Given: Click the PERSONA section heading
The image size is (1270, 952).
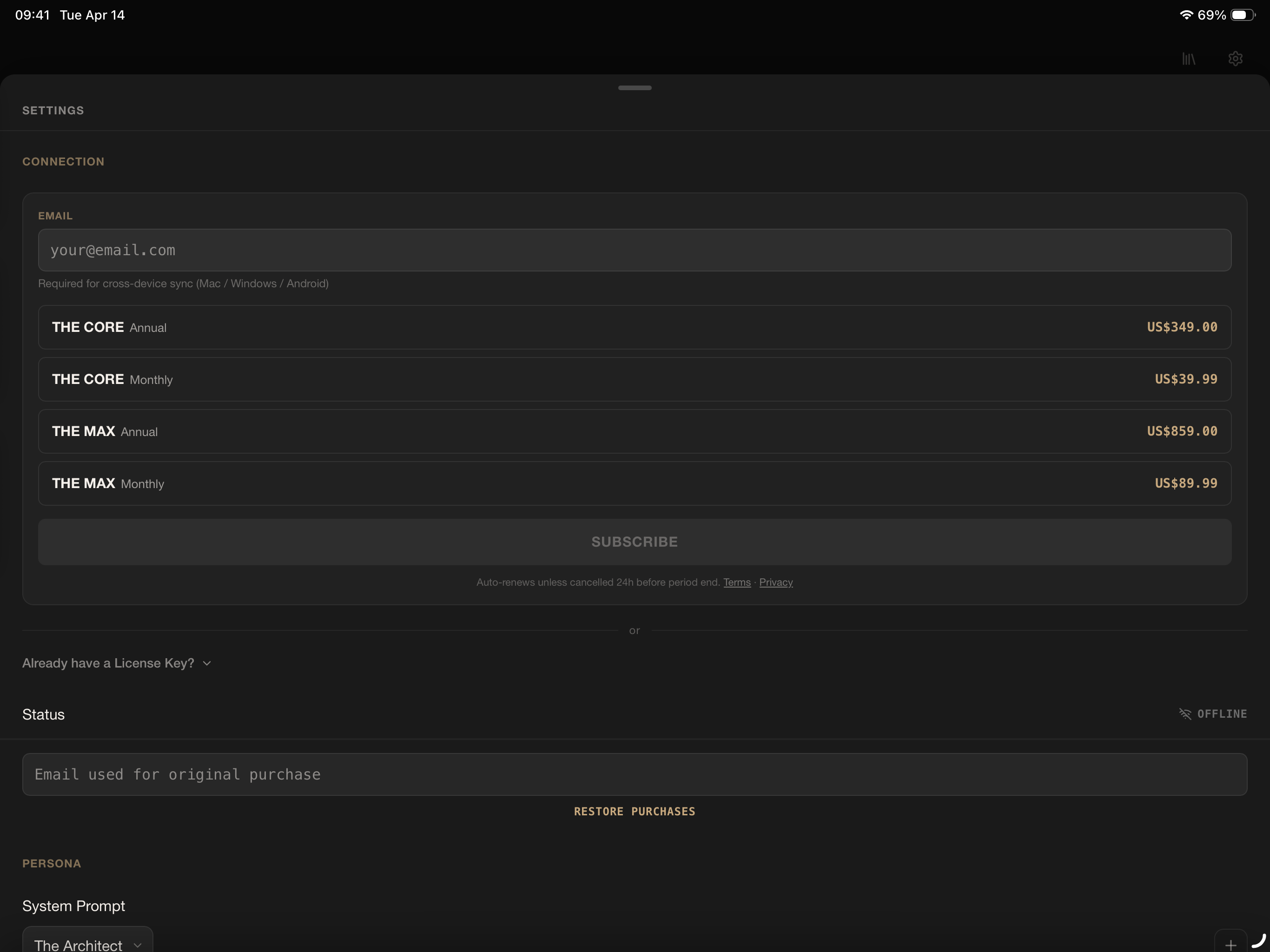Looking at the screenshot, I should [x=52, y=864].
